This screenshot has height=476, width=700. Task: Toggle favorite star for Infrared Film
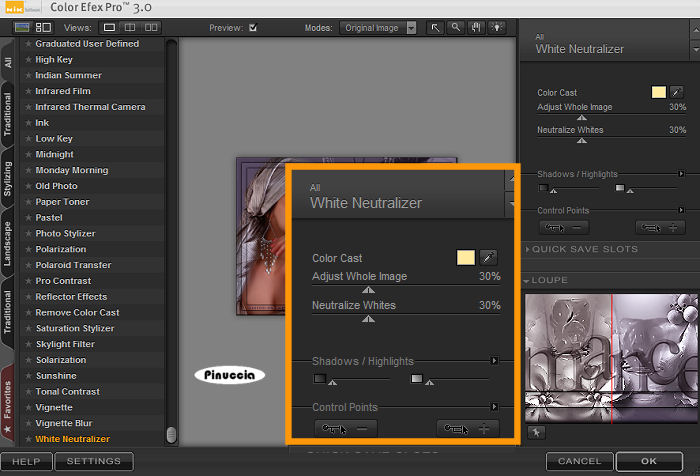click(29, 91)
